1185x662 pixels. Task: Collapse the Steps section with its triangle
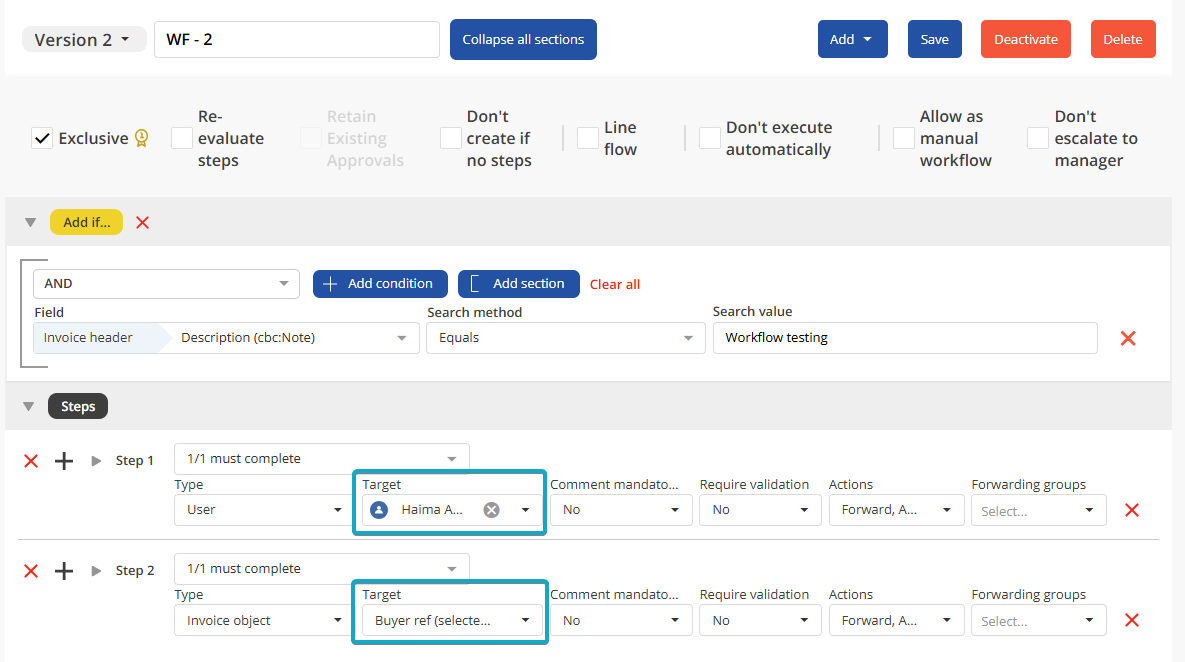pyautogui.click(x=30, y=405)
